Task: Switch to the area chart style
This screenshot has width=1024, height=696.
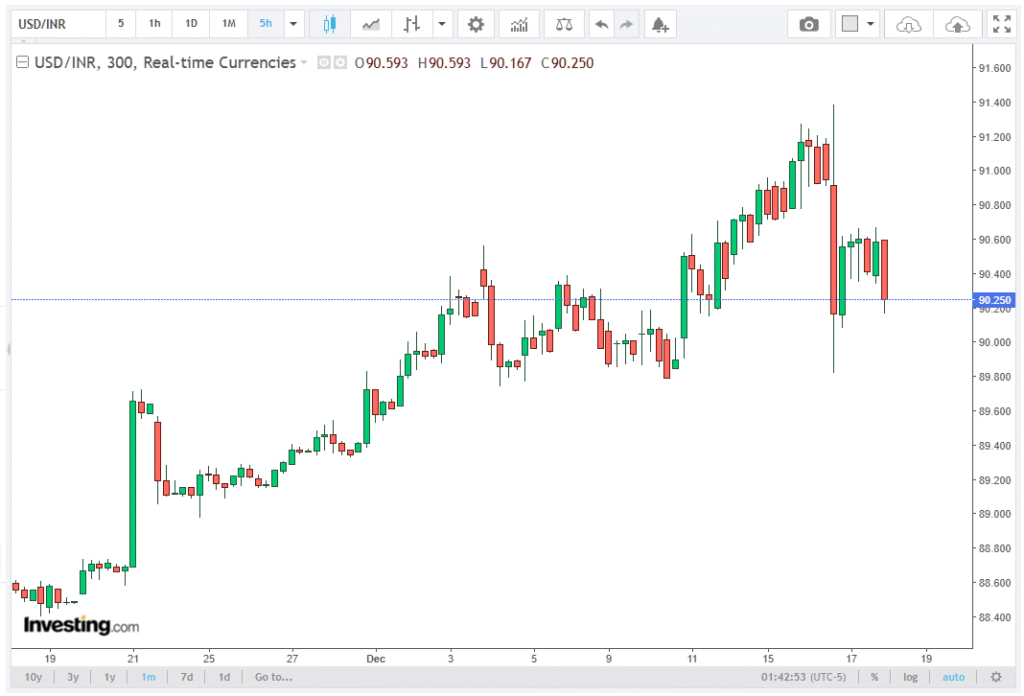Action: [370, 24]
